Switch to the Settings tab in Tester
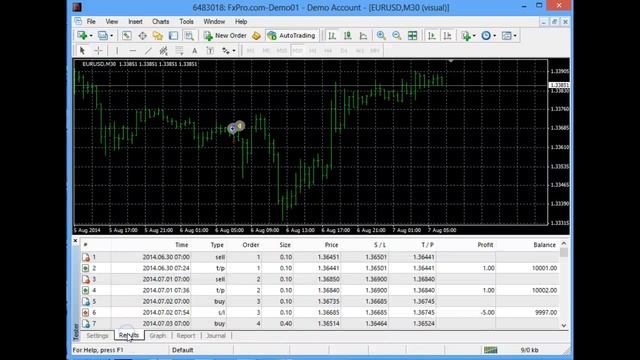The image size is (640, 360). [x=97, y=336]
